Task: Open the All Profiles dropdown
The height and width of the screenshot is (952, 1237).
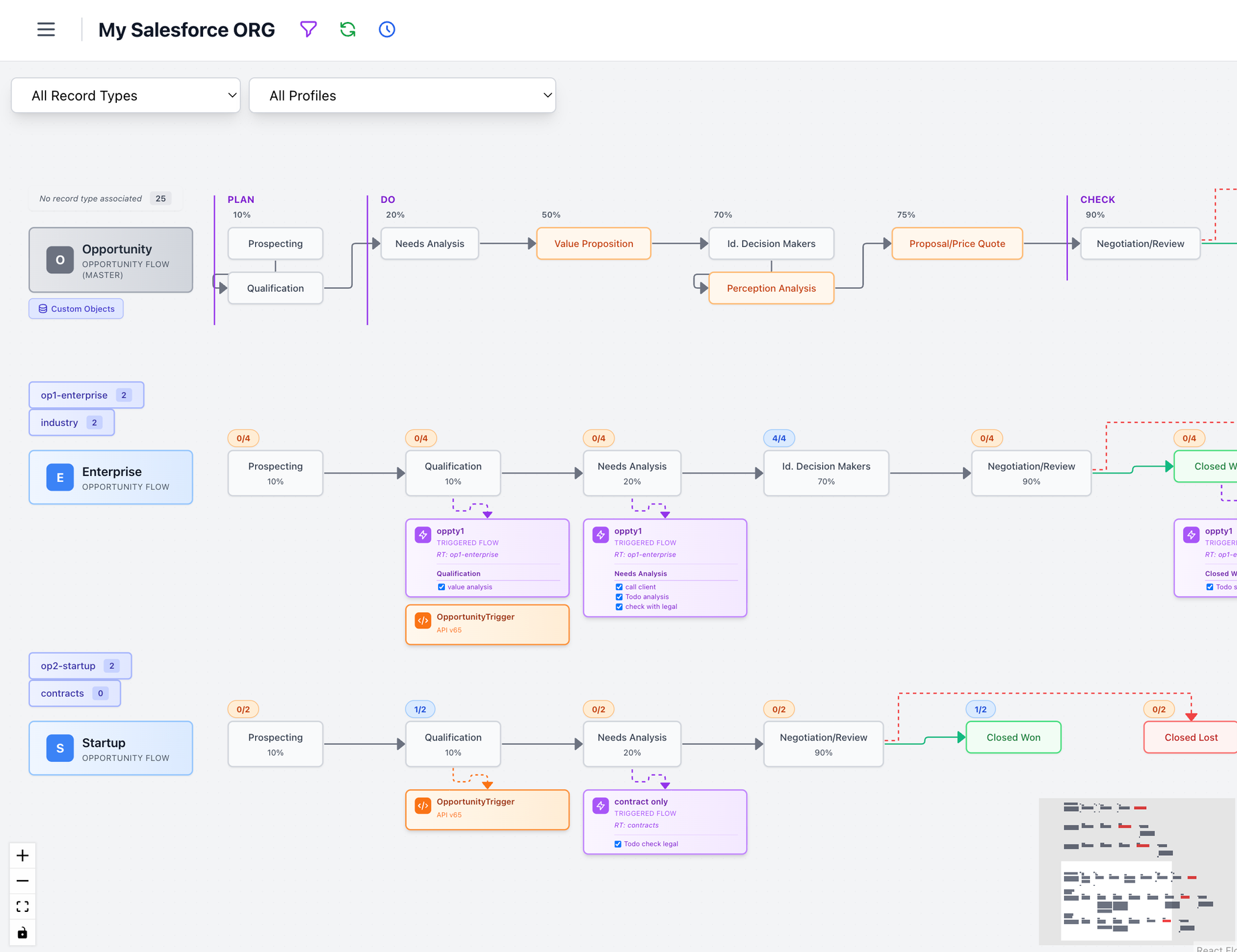Action: pos(402,95)
